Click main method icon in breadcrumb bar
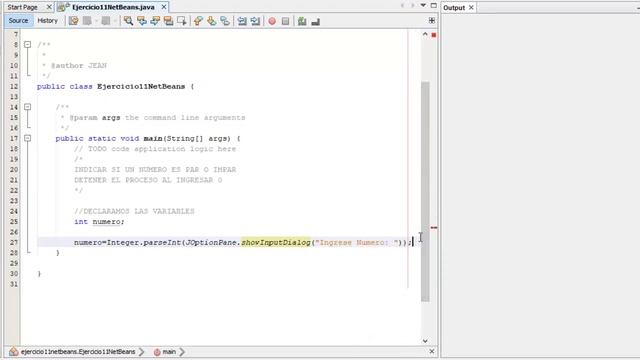Image resolution: width=640 pixels, height=360 pixels. 157,352
